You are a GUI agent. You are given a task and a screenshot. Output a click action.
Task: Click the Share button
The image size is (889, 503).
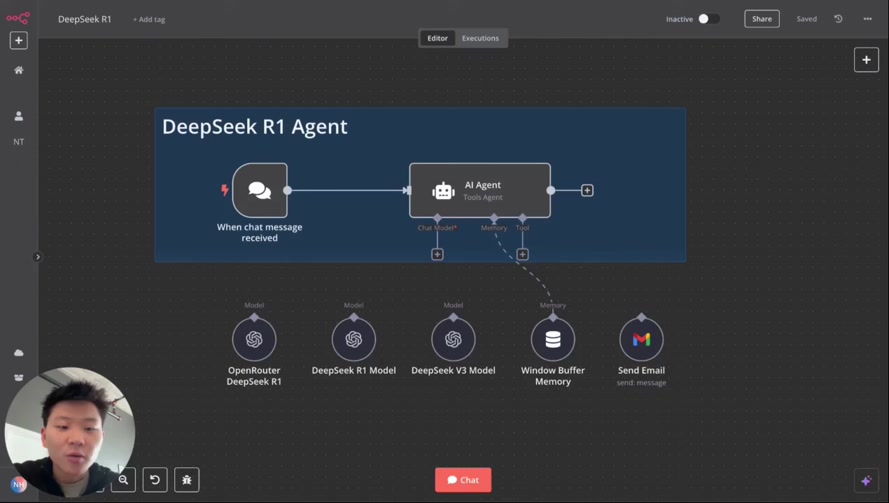coord(761,19)
